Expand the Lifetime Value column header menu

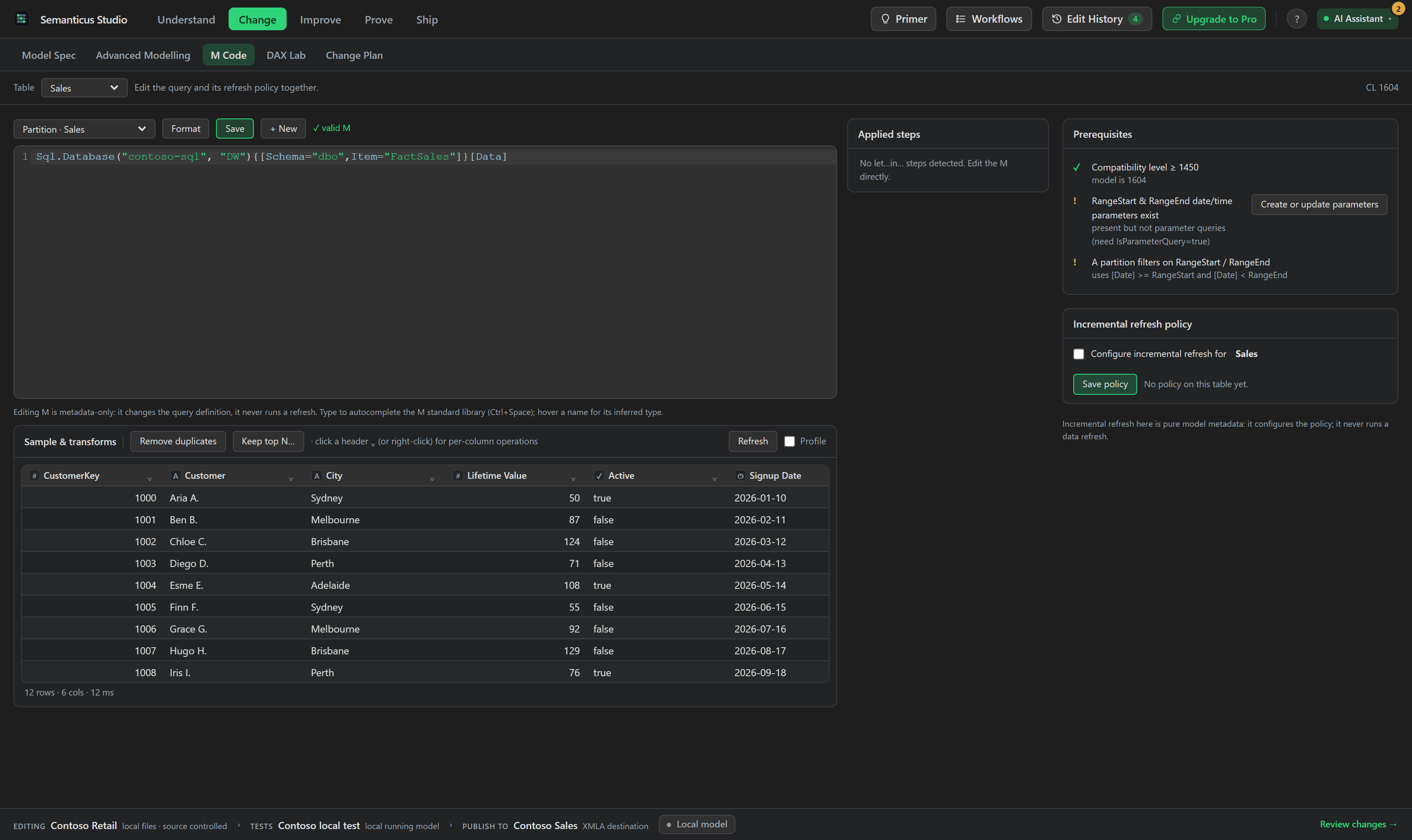coord(573,479)
